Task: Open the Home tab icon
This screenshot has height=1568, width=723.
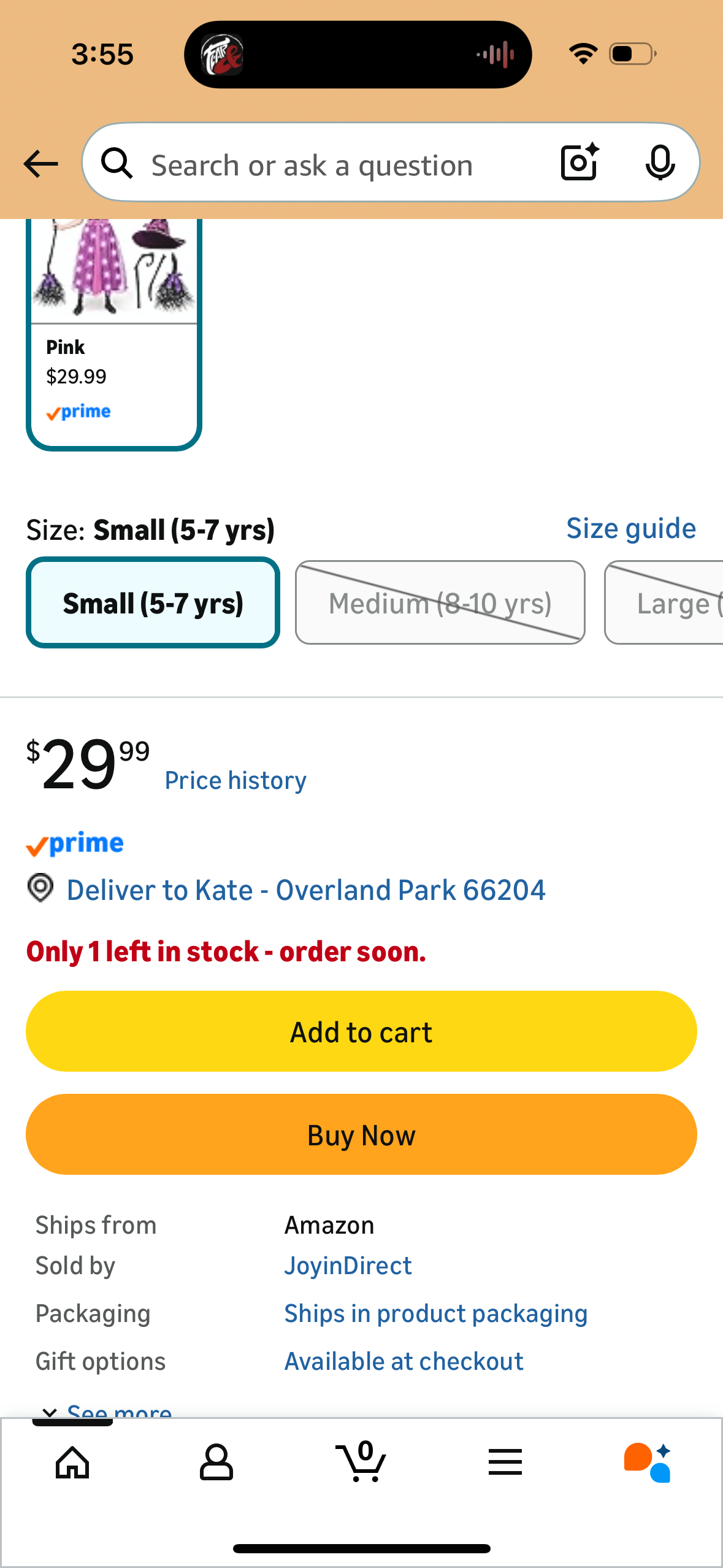Action: point(72,1462)
